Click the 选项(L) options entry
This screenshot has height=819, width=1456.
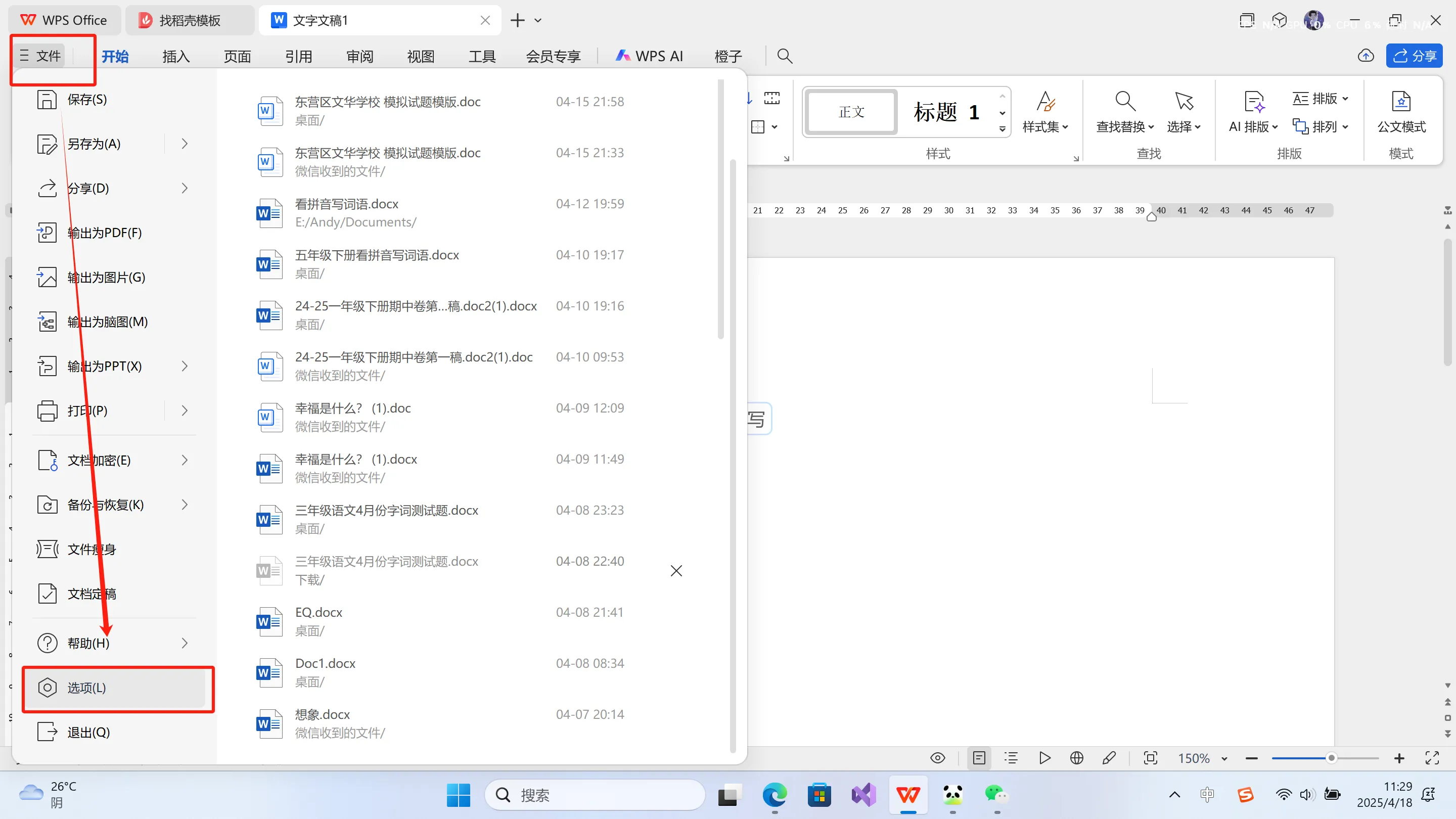pyautogui.click(x=85, y=688)
